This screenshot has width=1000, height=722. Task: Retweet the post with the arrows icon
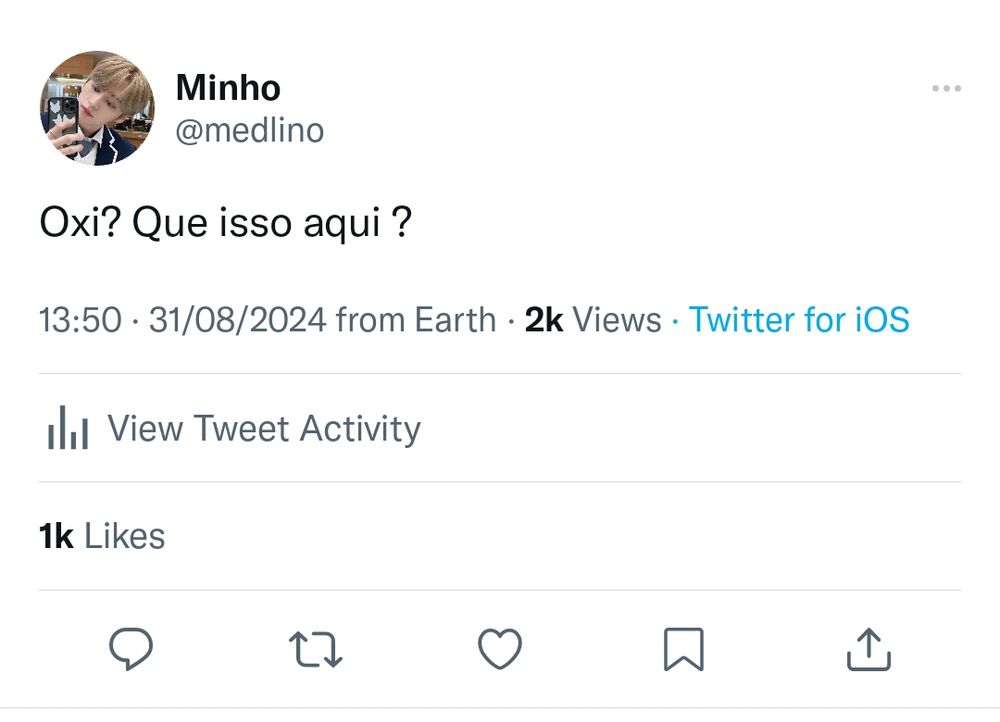coord(315,650)
